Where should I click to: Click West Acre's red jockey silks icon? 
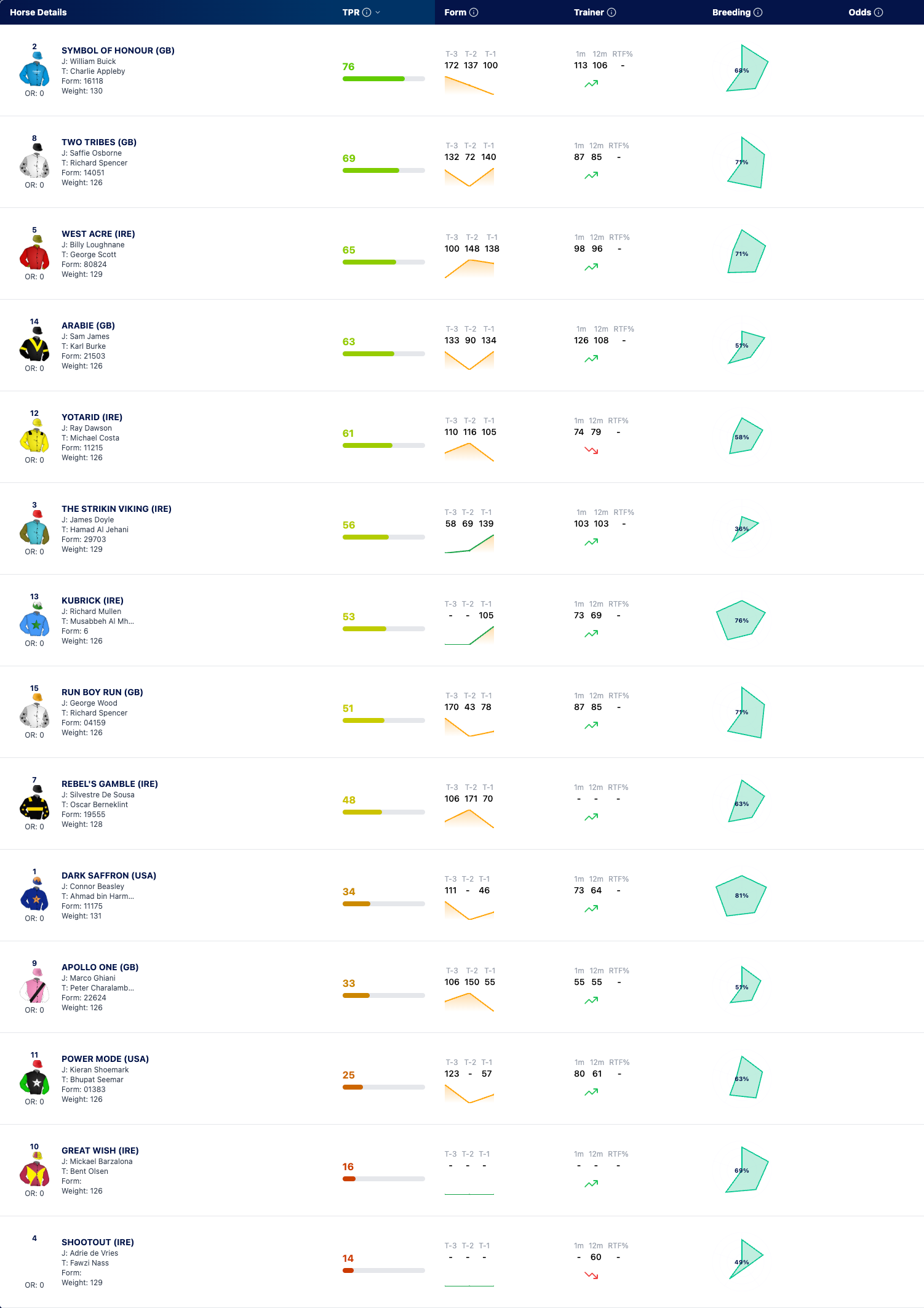point(34,253)
